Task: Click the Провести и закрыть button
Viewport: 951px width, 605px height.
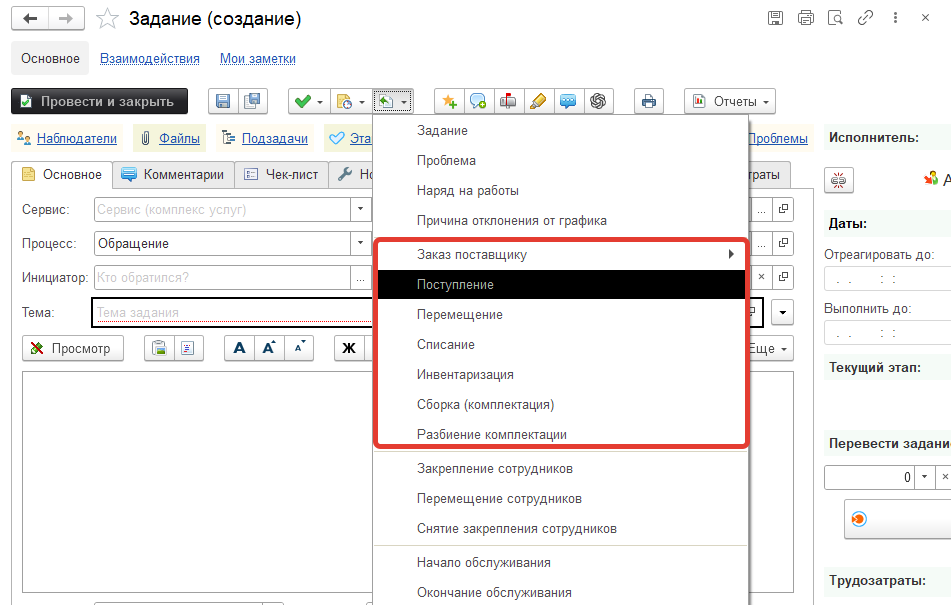Action: click(99, 101)
